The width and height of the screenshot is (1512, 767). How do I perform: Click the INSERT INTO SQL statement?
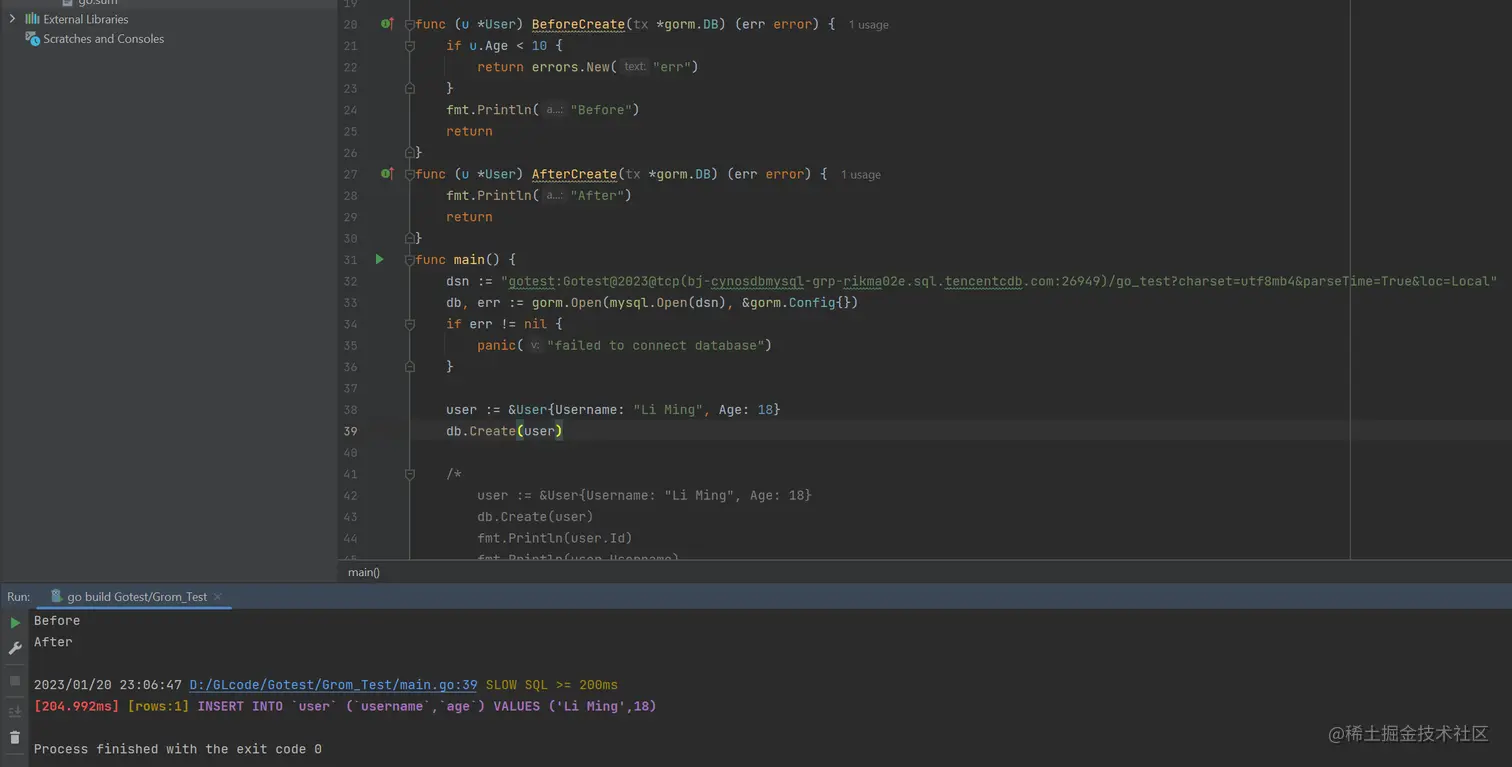coord(427,706)
